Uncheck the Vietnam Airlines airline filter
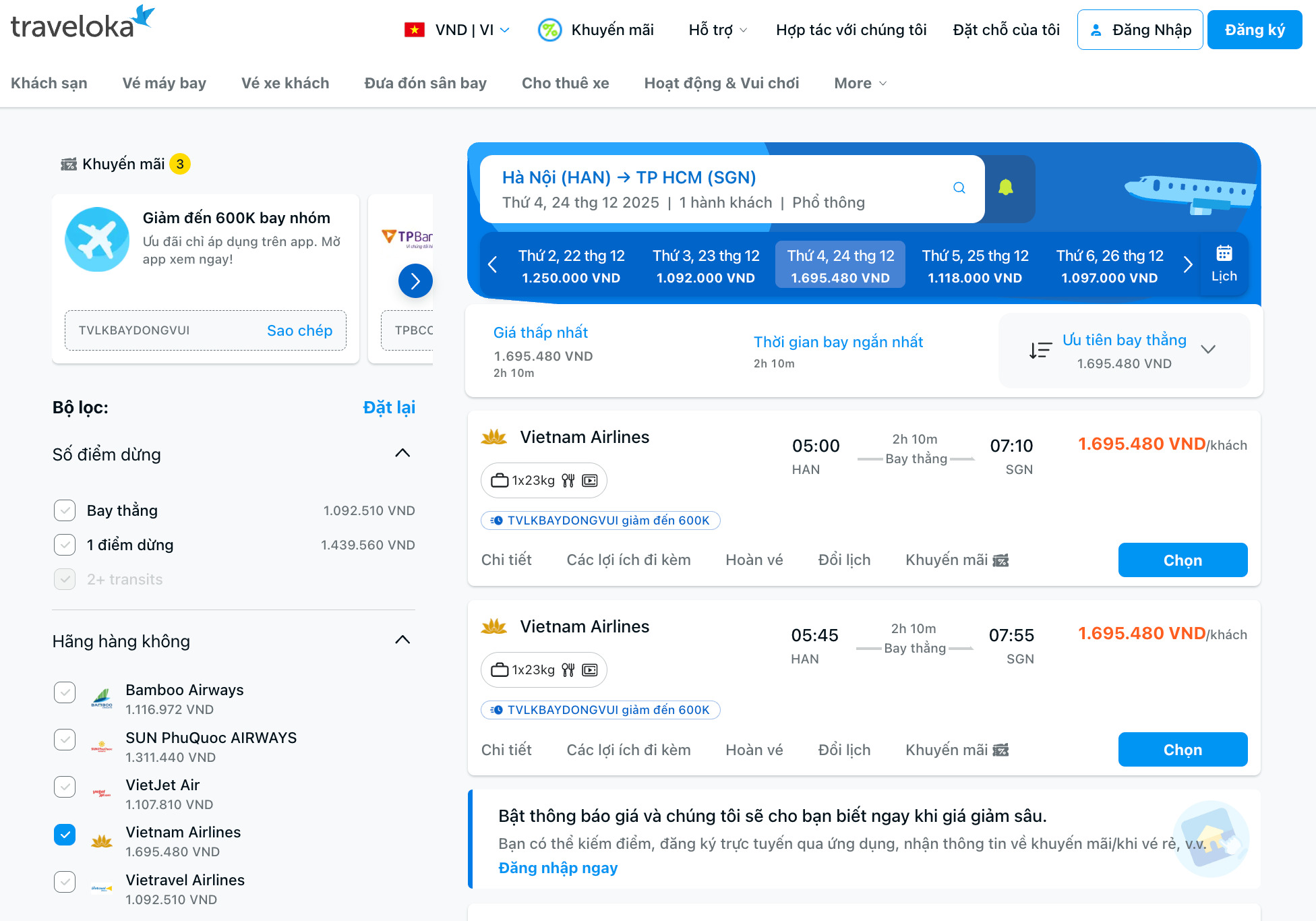The width and height of the screenshot is (1316, 921). pos(65,835)
